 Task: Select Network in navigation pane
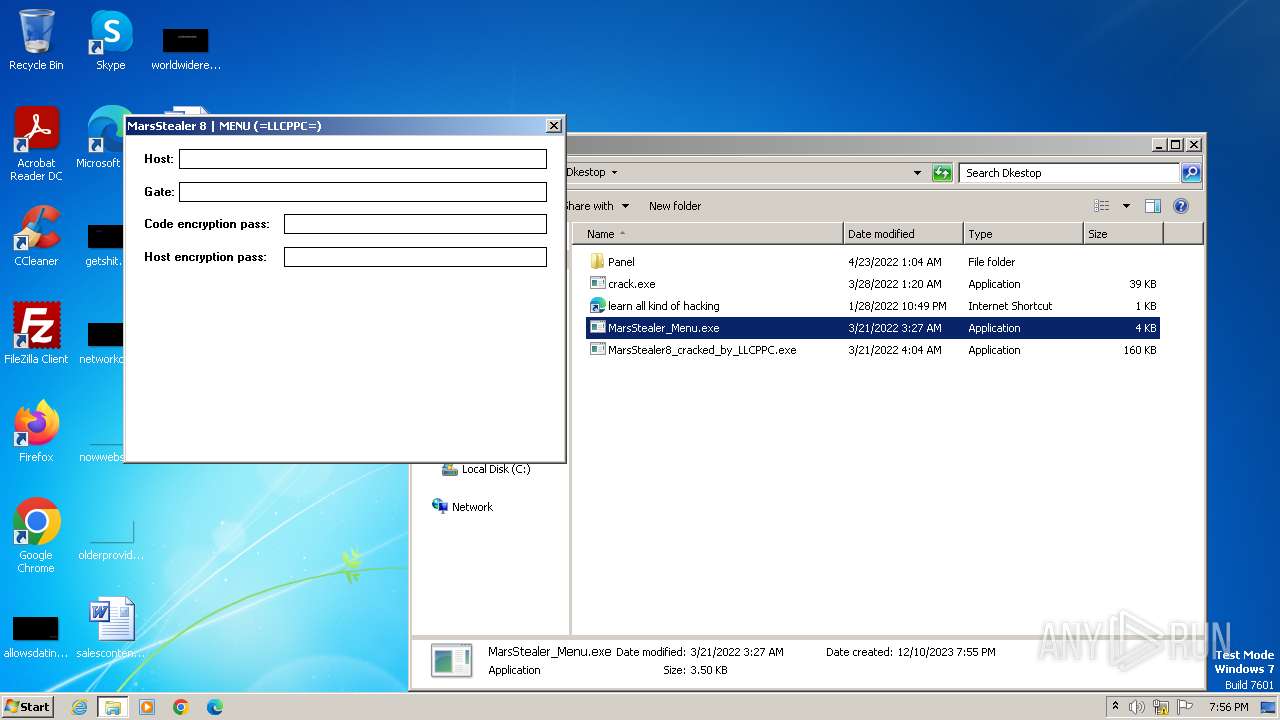tap(462, 507)
